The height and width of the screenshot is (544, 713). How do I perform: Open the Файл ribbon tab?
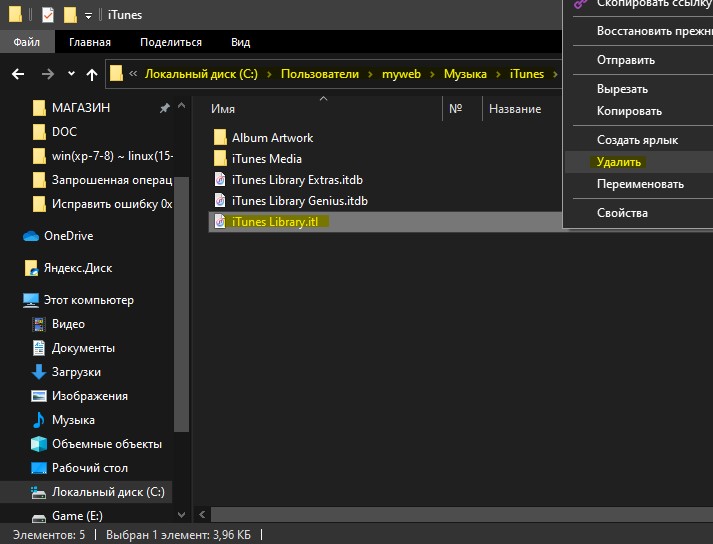[x=27, y=42]
